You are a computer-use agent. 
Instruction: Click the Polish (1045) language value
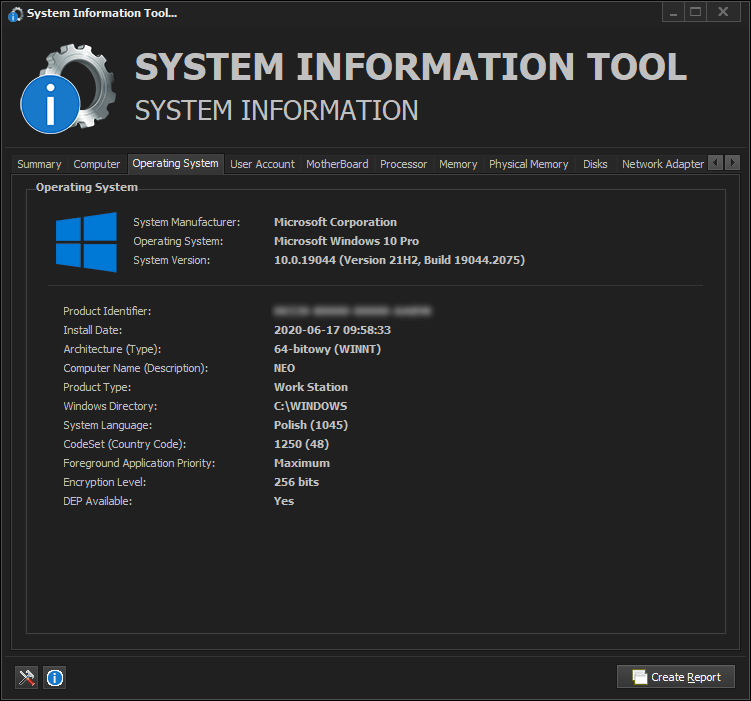[311, 425]
